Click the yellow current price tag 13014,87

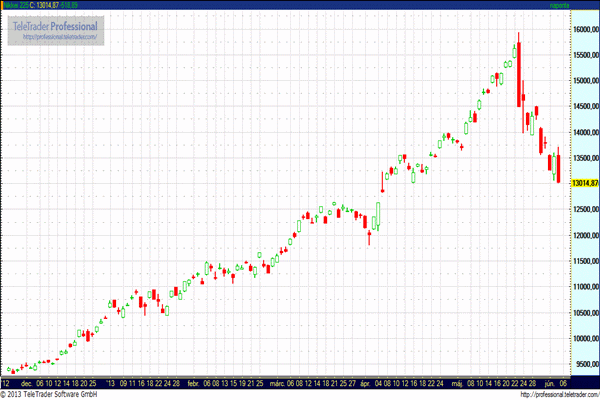584,184
